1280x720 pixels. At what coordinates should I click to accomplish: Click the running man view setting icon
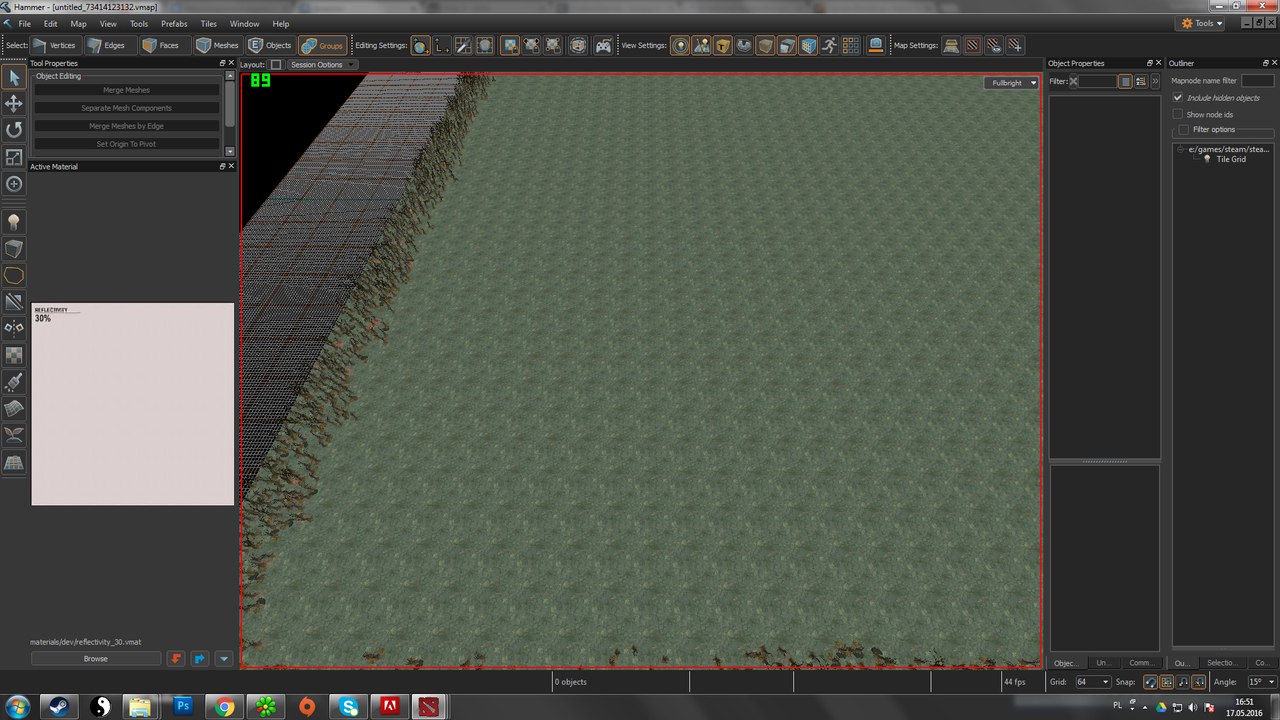click(x=829, y=45)
